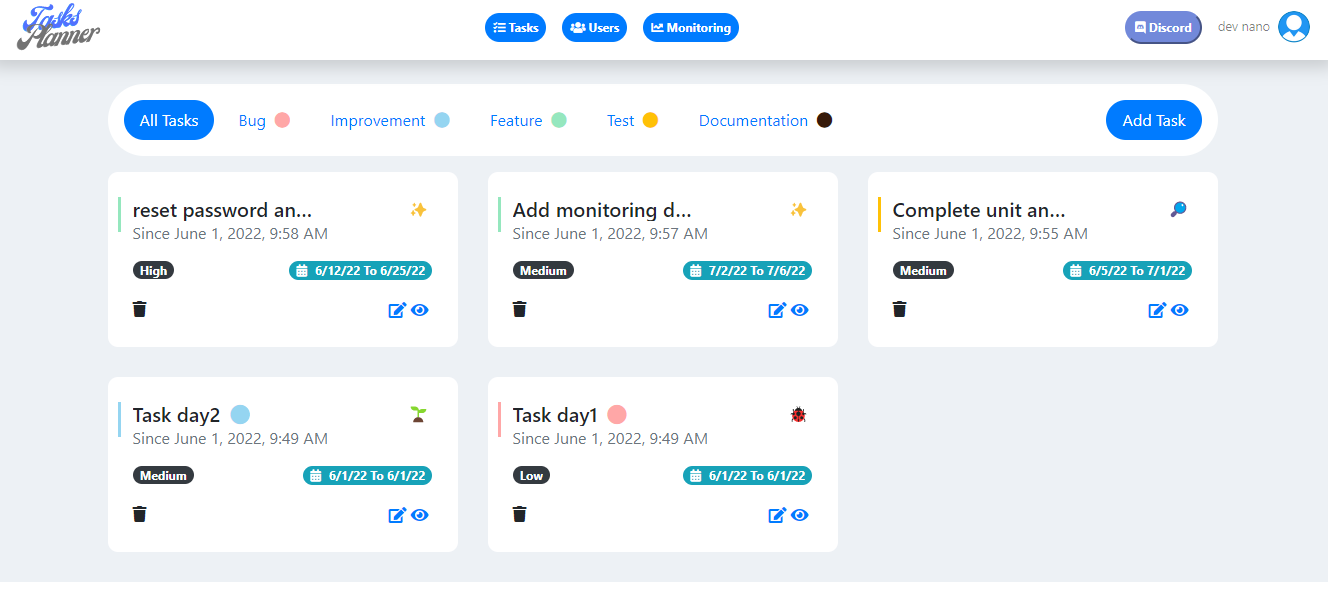
Task: Click the date range badge on Task day2
Action: tap(368, 475)
